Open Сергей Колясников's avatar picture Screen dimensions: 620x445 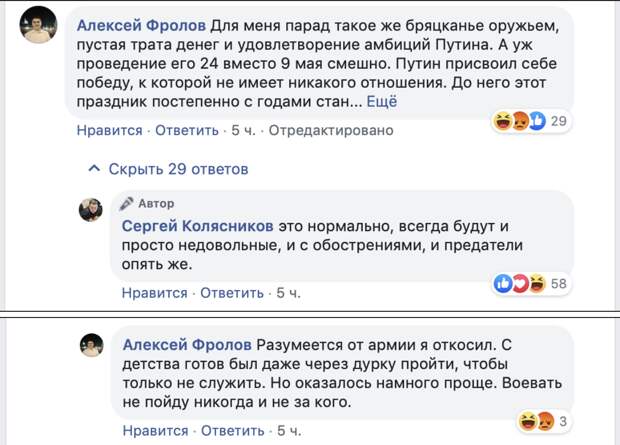click(x=91, y=209)
